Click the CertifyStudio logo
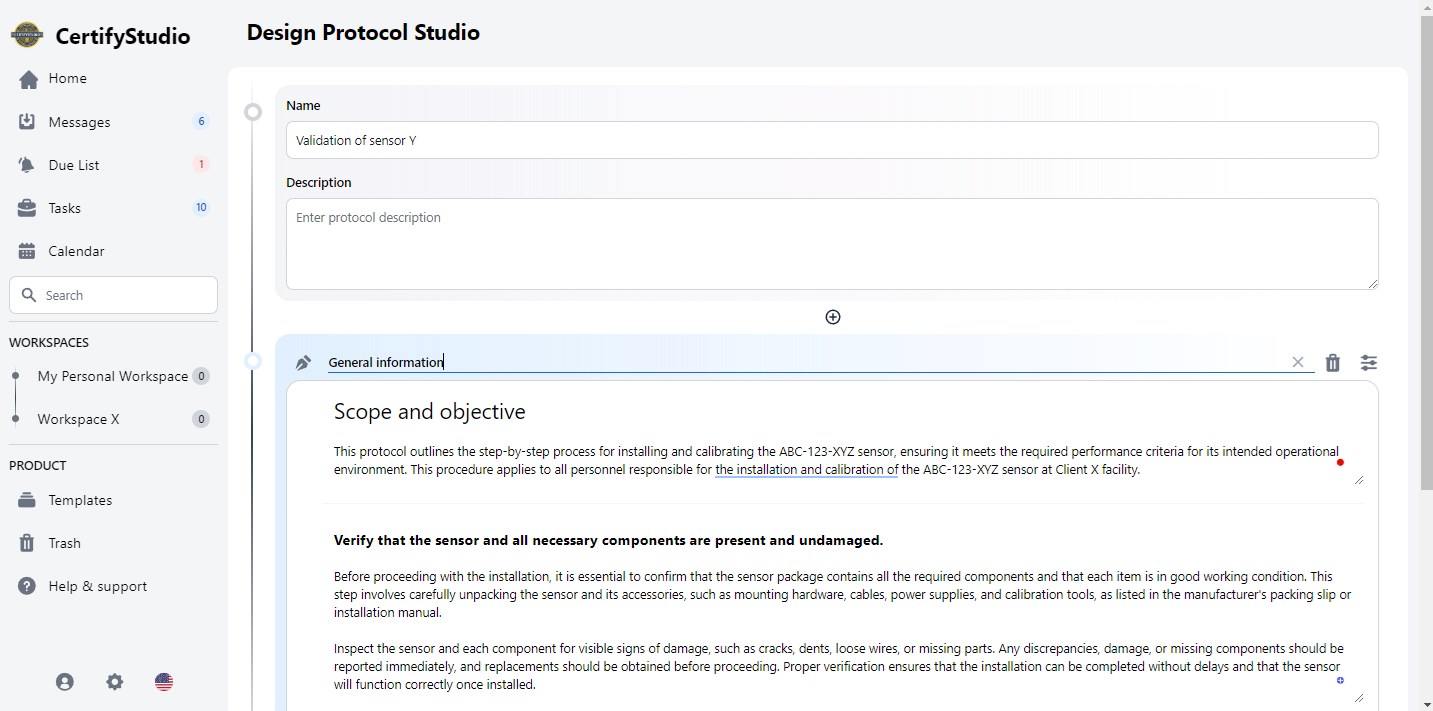Screen dimensions: 1433x711 [x=27, y=36]
